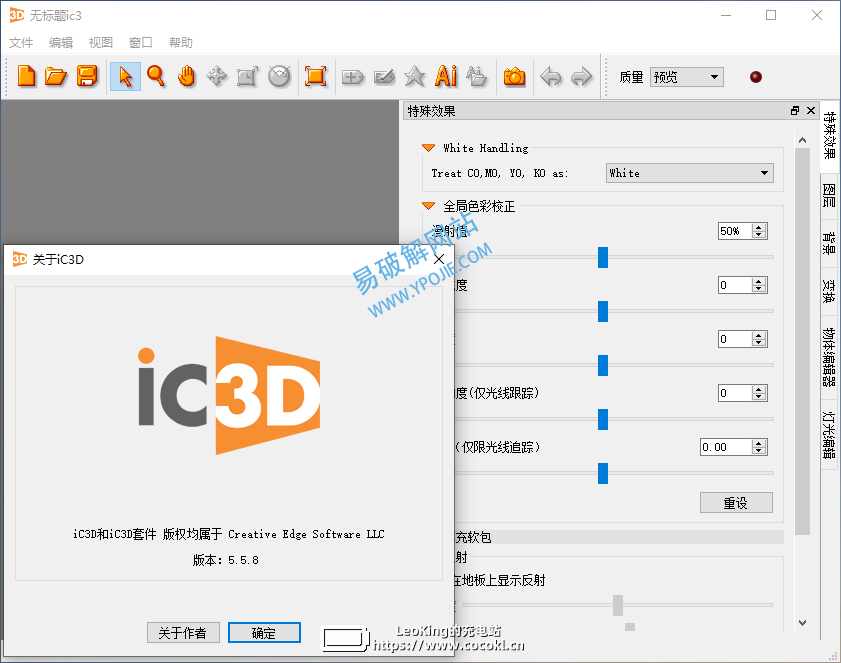Decrease the 50% spinner value

click(x=758, y=235)
